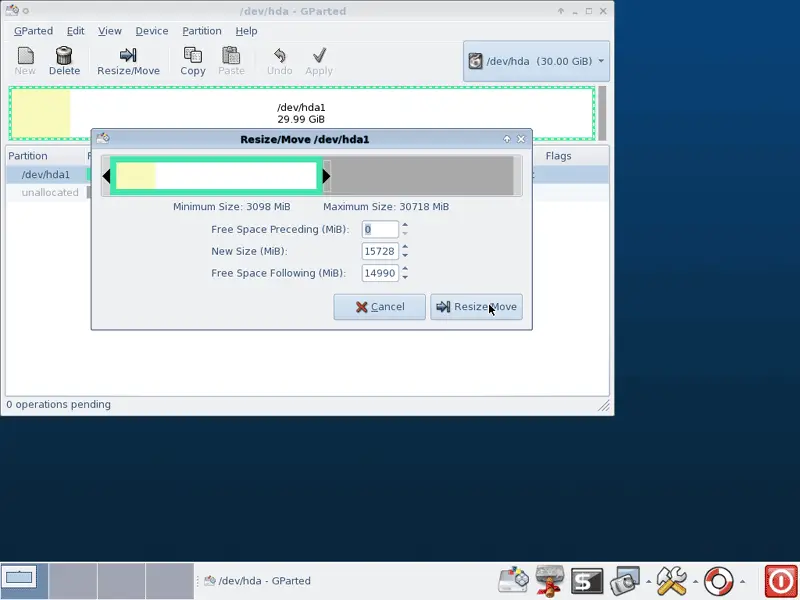Click the Delete trash can icon
Screen dimensions: 800x600
64,61
